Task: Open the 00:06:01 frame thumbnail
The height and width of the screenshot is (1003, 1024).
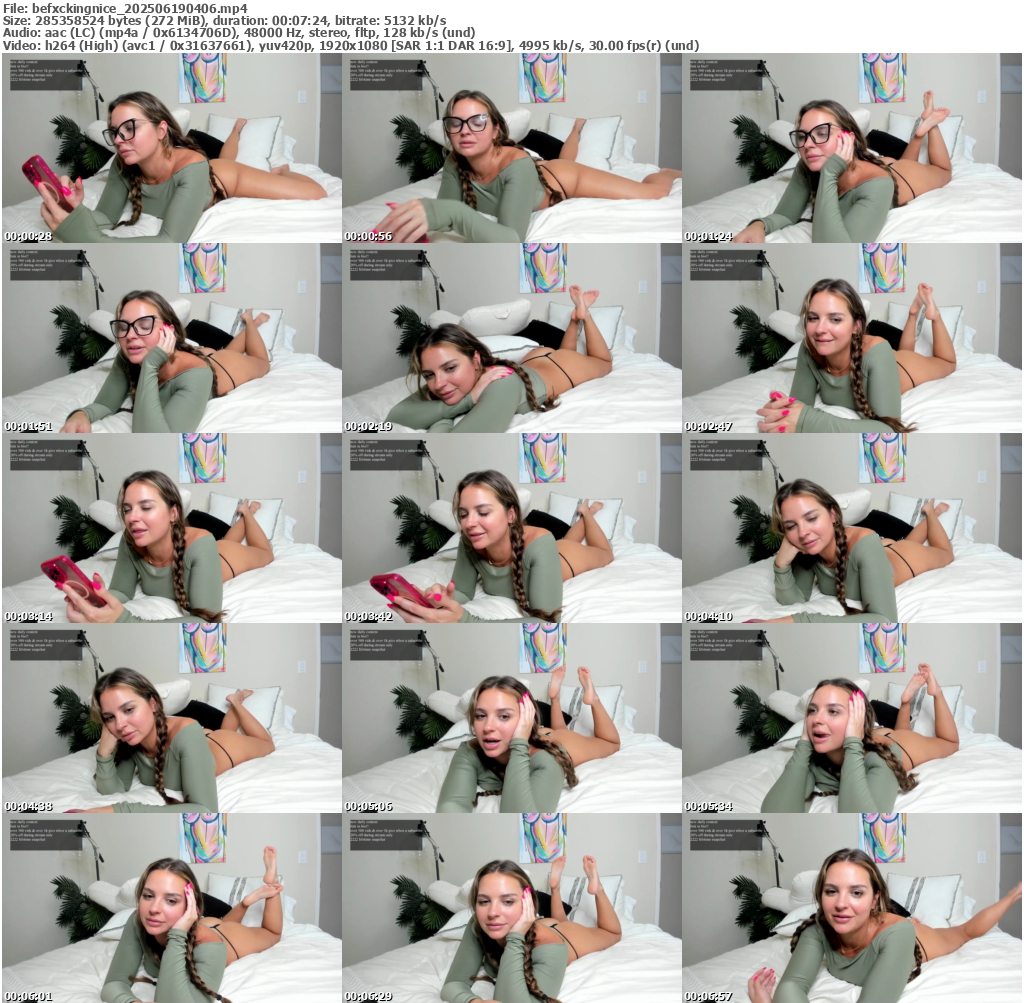Action: pos(172,908)
